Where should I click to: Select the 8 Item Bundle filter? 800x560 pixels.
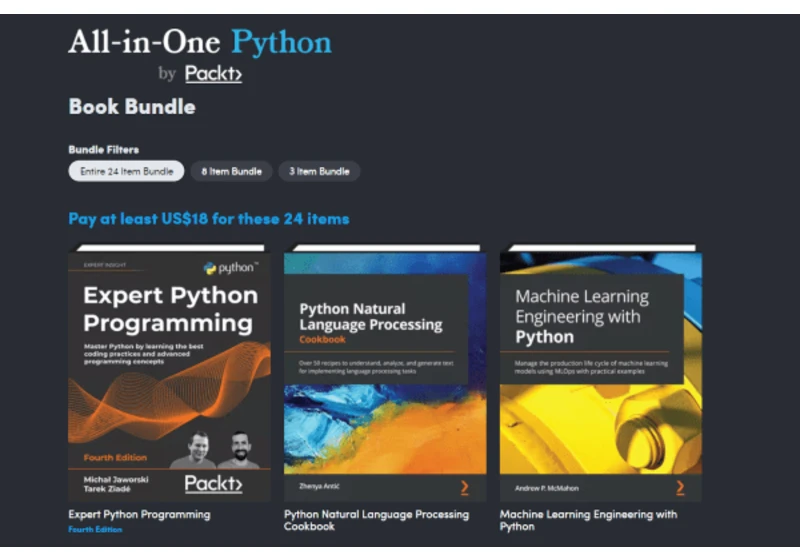pos(231,171)
